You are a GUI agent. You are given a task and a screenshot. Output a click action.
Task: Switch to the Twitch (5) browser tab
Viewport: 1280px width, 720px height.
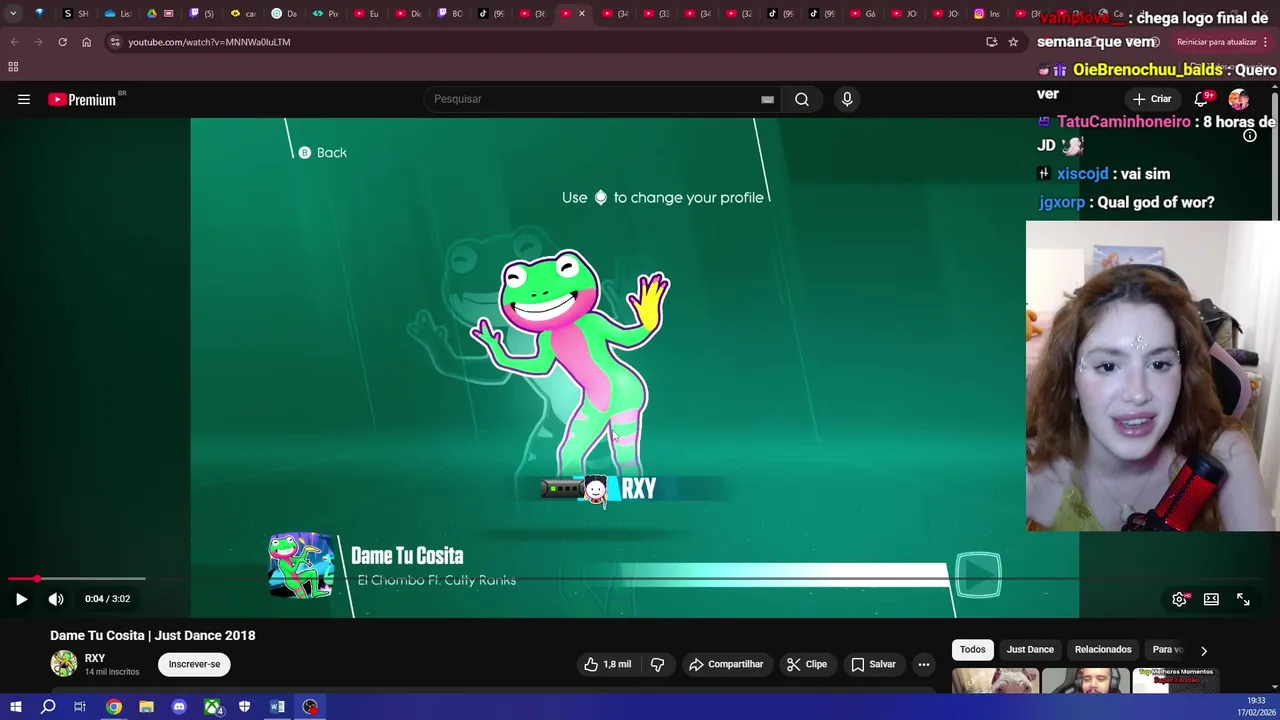point(200,14)
